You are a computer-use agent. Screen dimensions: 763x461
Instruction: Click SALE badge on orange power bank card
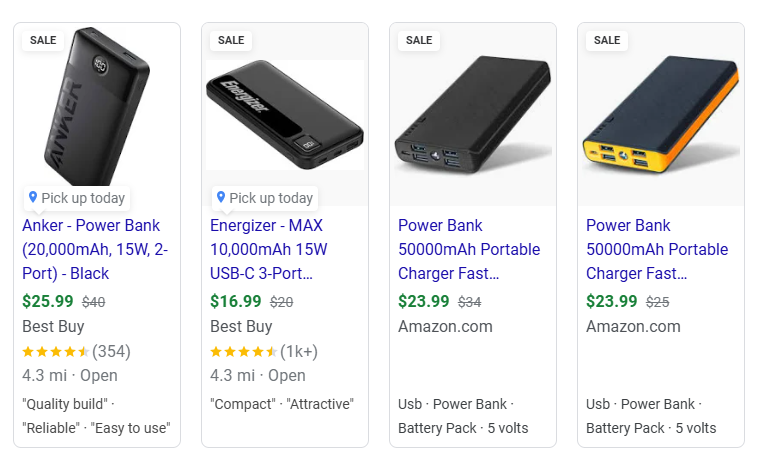click(607, 40)
